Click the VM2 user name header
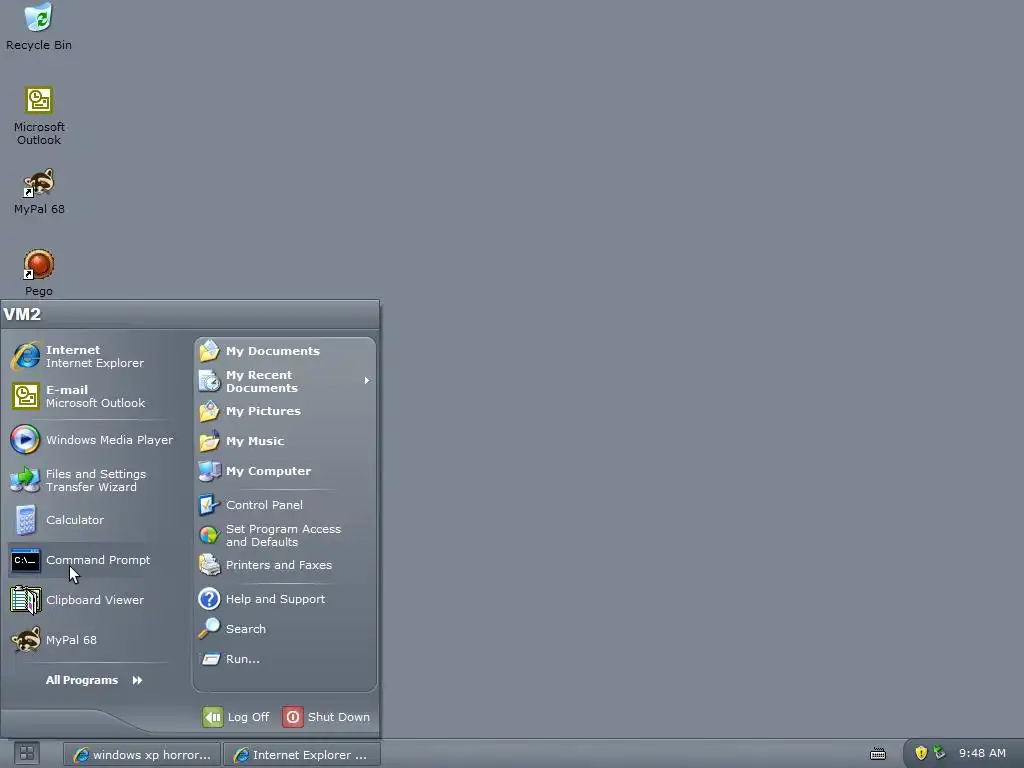This screenshot has width=1024, height=768. coord(22,314)
